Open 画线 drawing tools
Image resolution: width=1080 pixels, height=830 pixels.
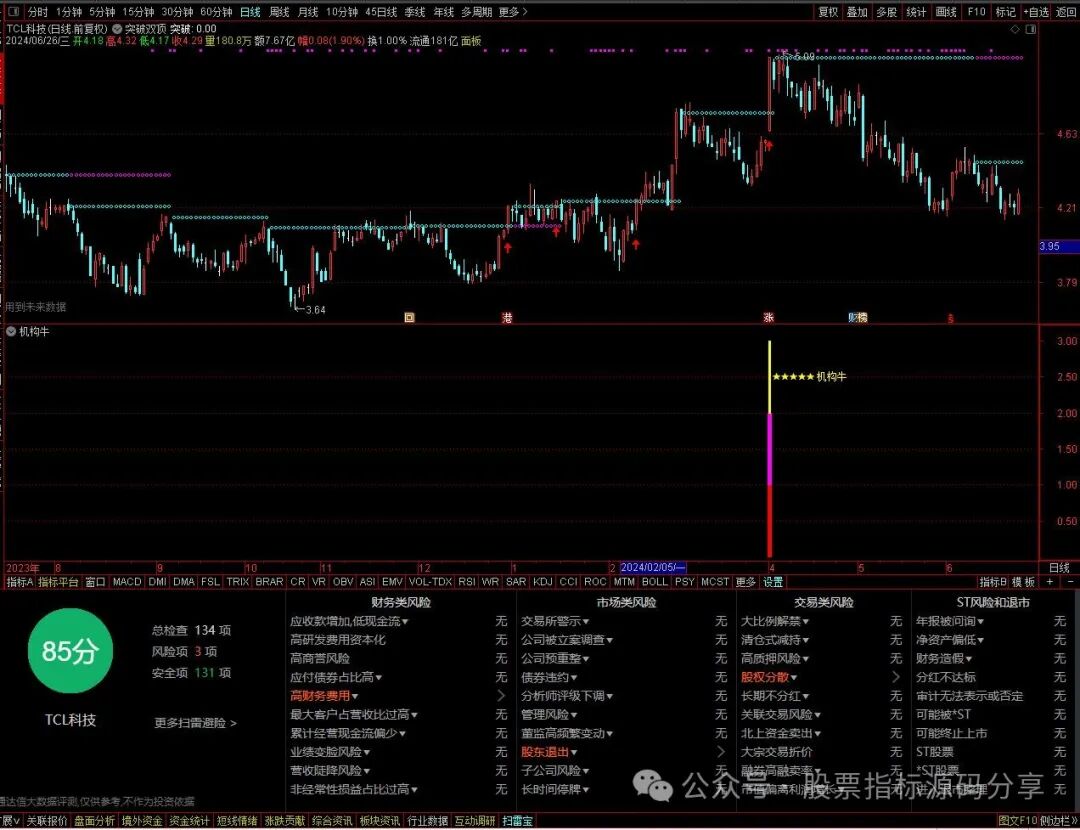[946, 12]
